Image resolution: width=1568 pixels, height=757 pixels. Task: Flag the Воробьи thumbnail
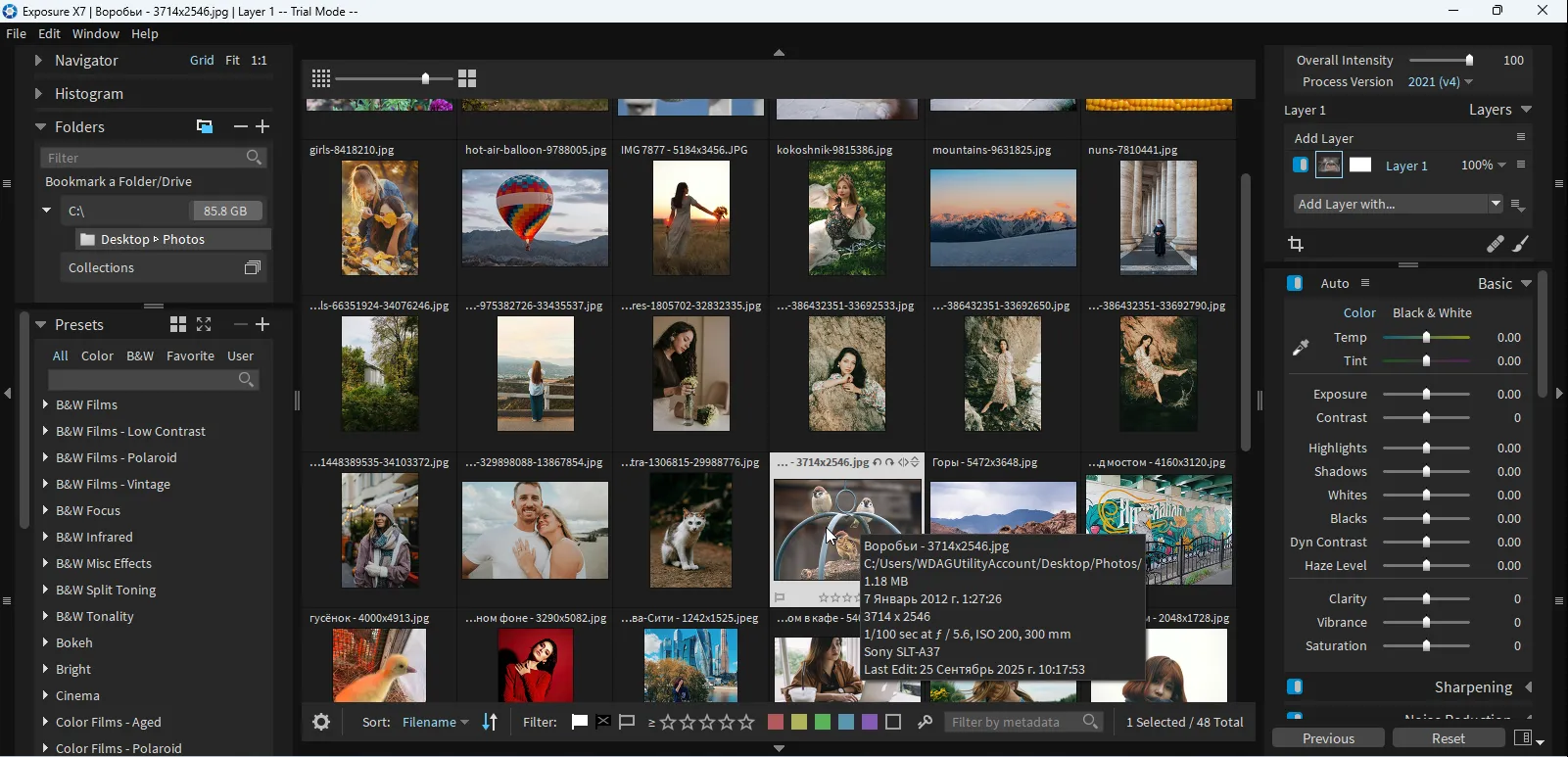point(780,597)
